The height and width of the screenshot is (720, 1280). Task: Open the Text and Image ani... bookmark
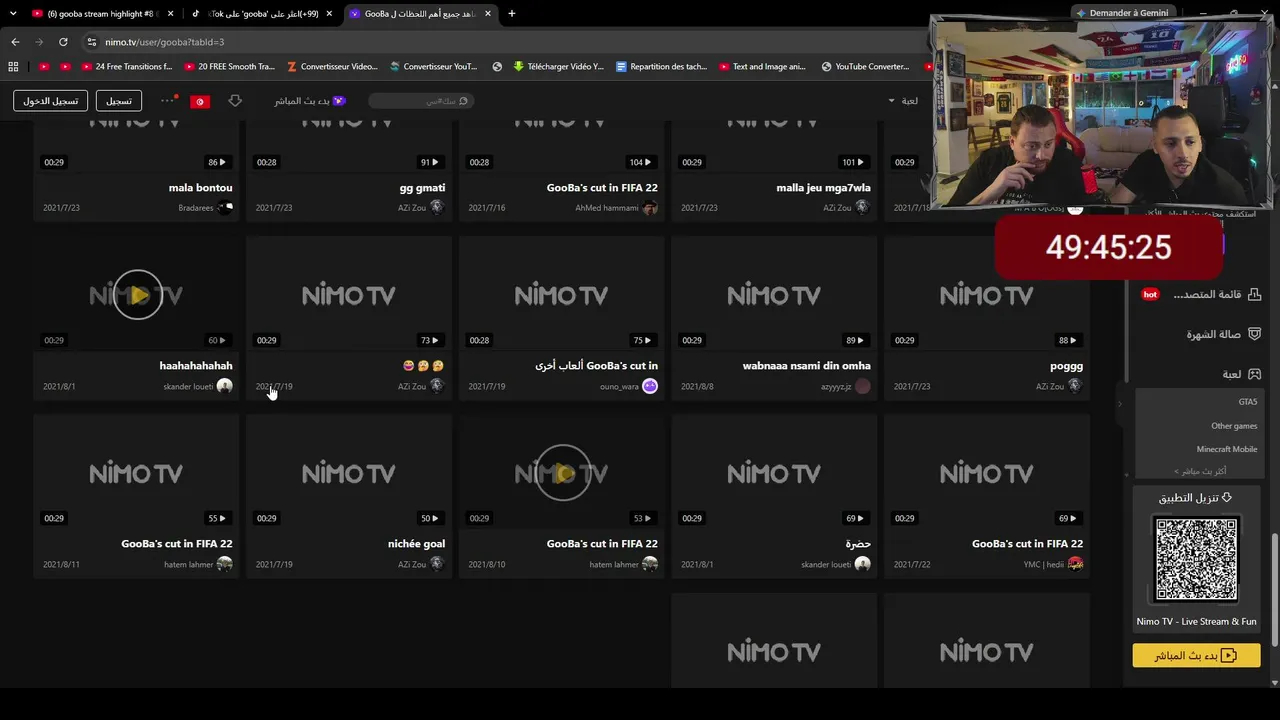762,67
